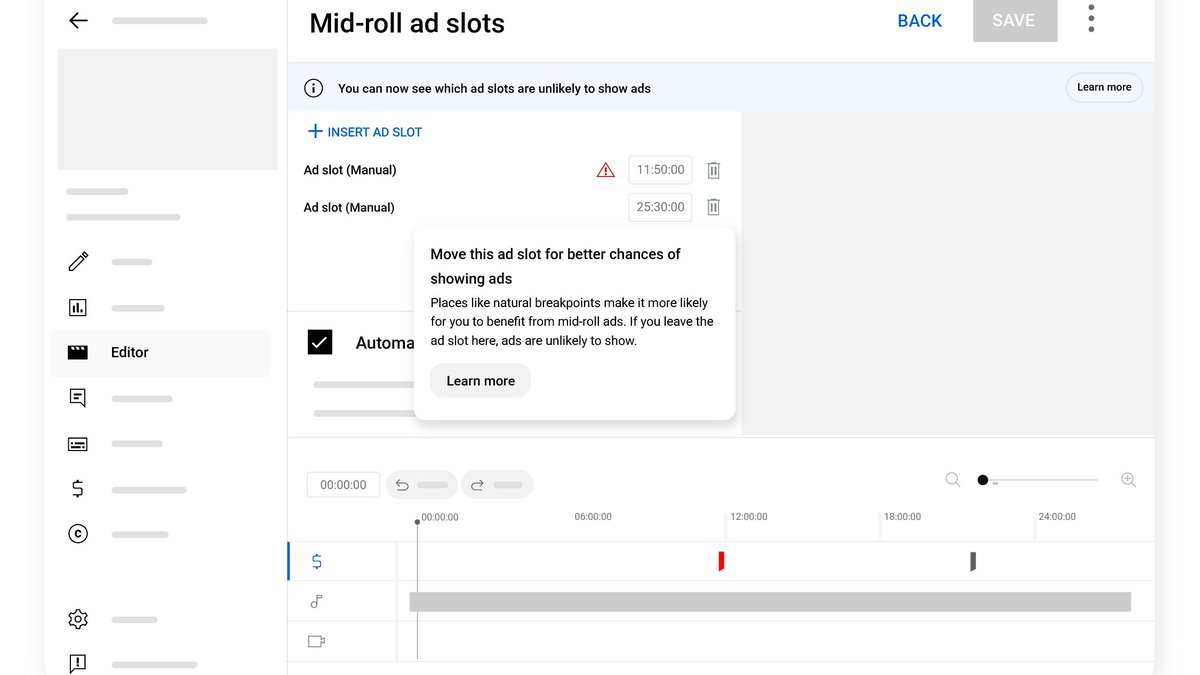Screen dimensions: 1200x675
Task: Click the redo button
Action: point(497,485)
